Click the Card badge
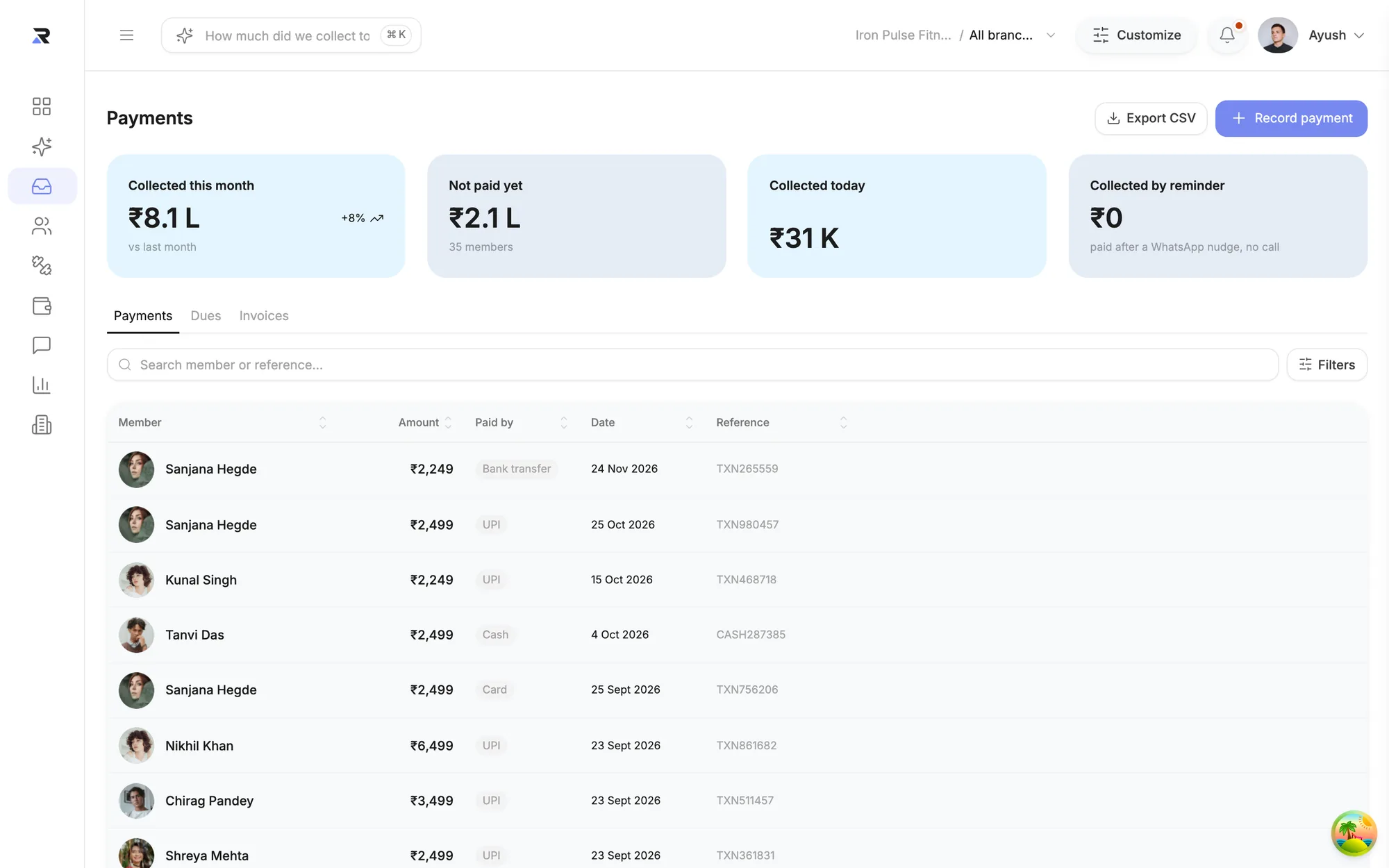Screen dimensions: 1389x868 pos(494,690)
